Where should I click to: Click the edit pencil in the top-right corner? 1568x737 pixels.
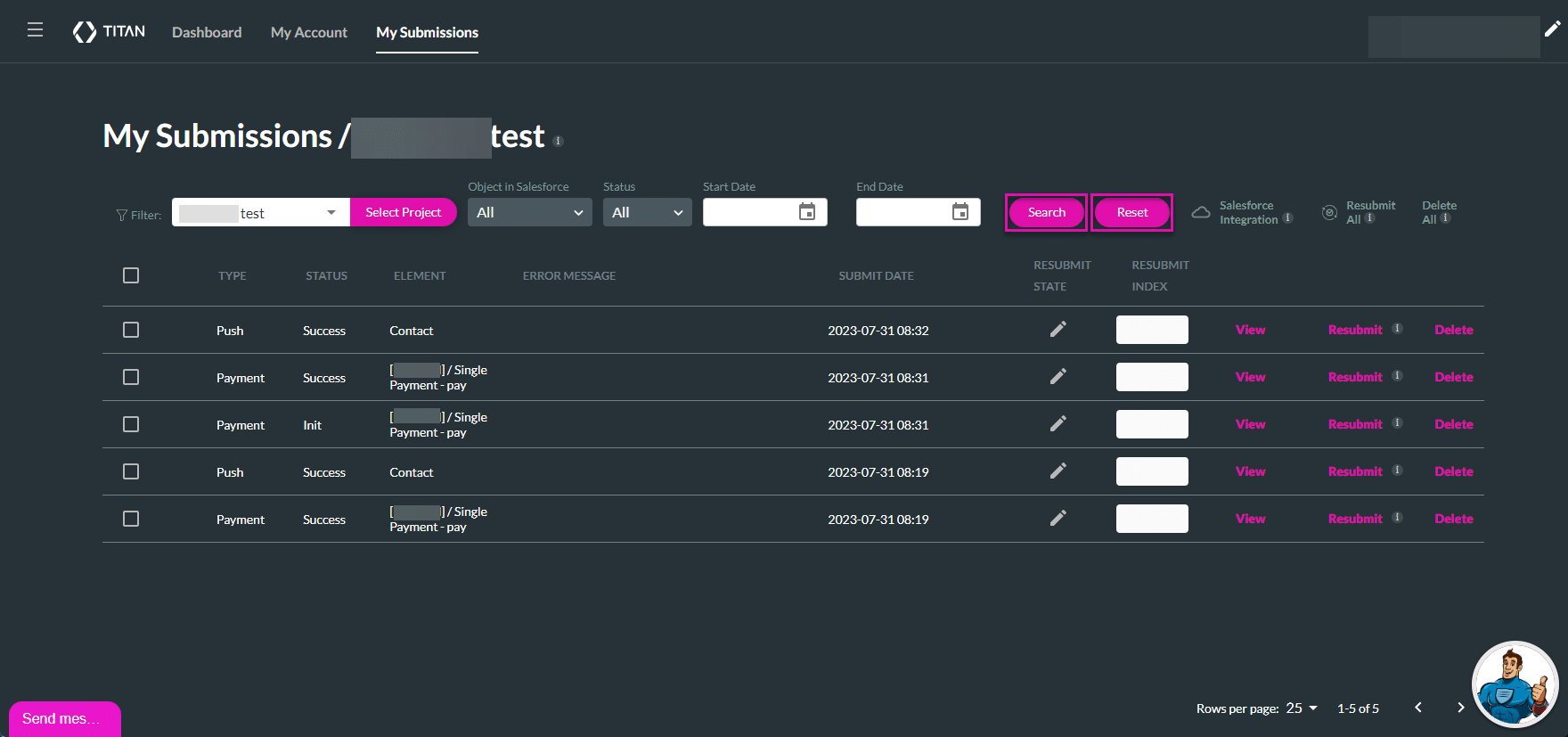coord(1552,29)
